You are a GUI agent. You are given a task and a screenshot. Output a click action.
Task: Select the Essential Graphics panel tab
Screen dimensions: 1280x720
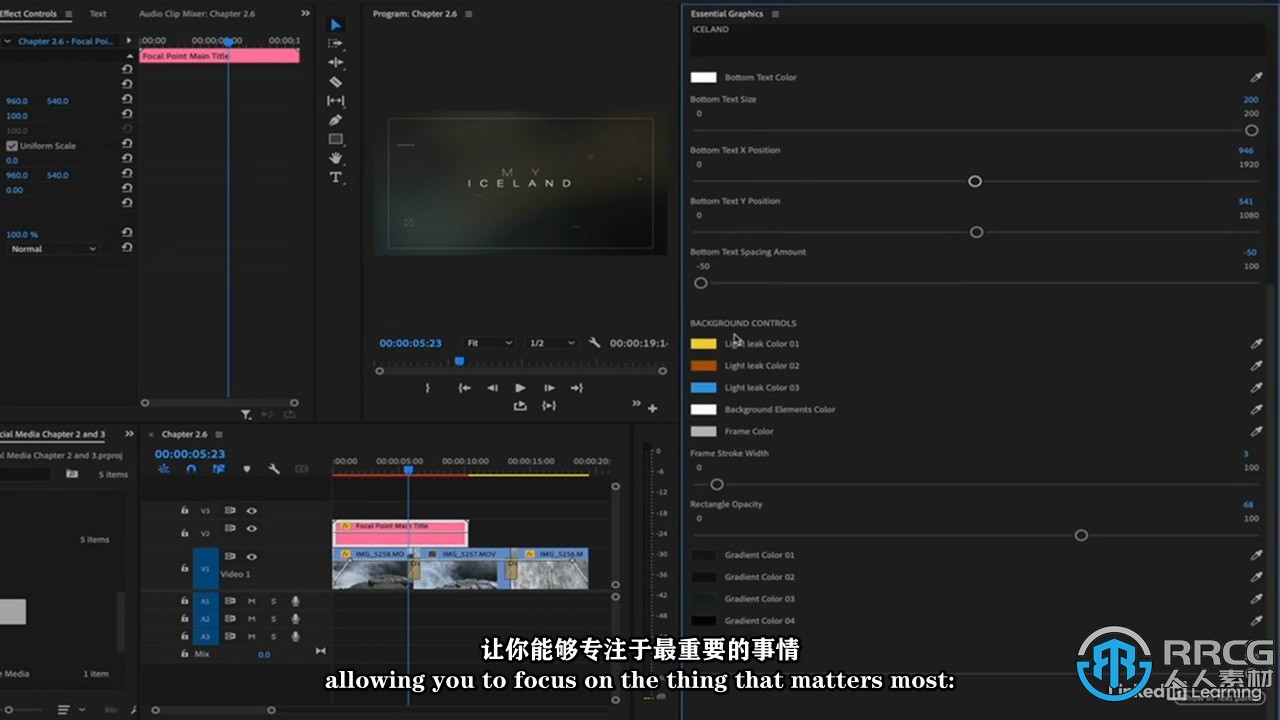727,14
